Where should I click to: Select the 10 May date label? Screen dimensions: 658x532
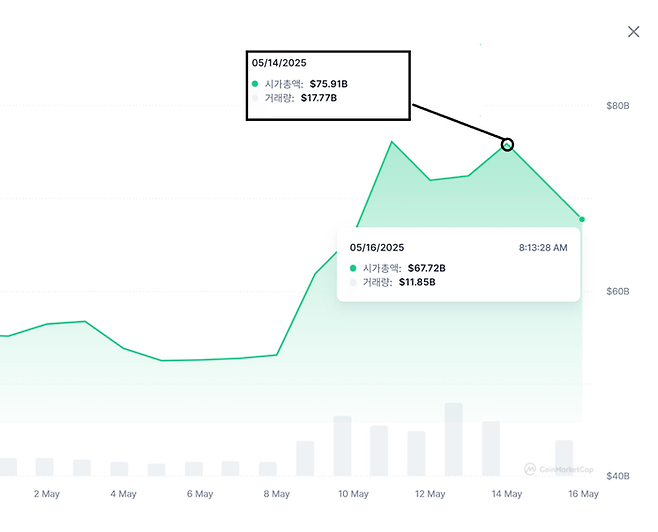[353, 494]
